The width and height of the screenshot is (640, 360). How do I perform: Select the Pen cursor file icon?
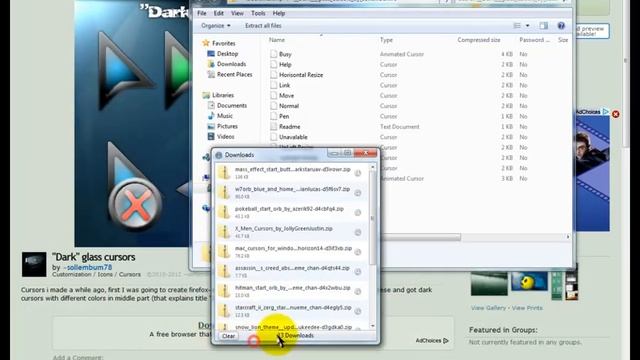273,116
